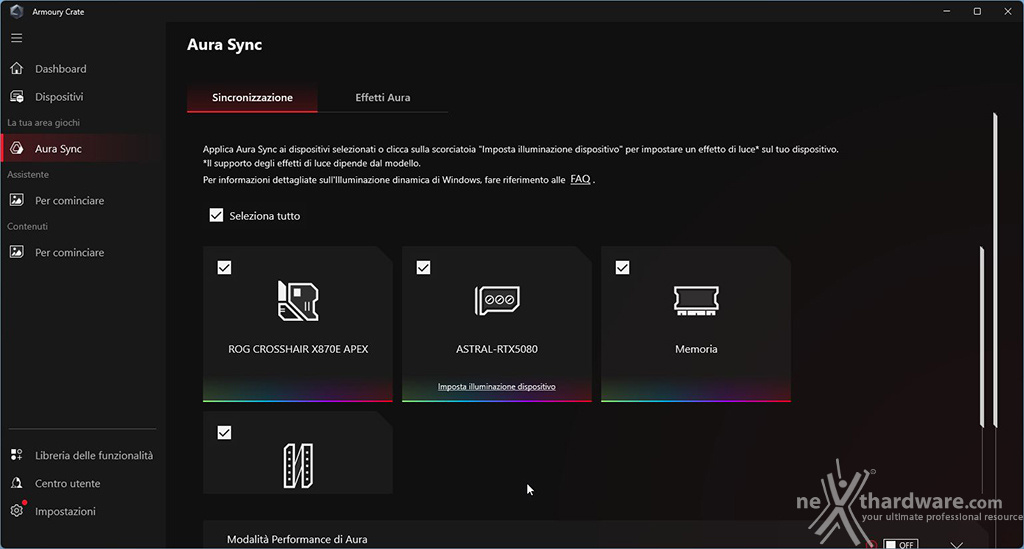
Task: Click the ROG CROSSHAIR X870E APEX label
Action: tap(298, 349)
